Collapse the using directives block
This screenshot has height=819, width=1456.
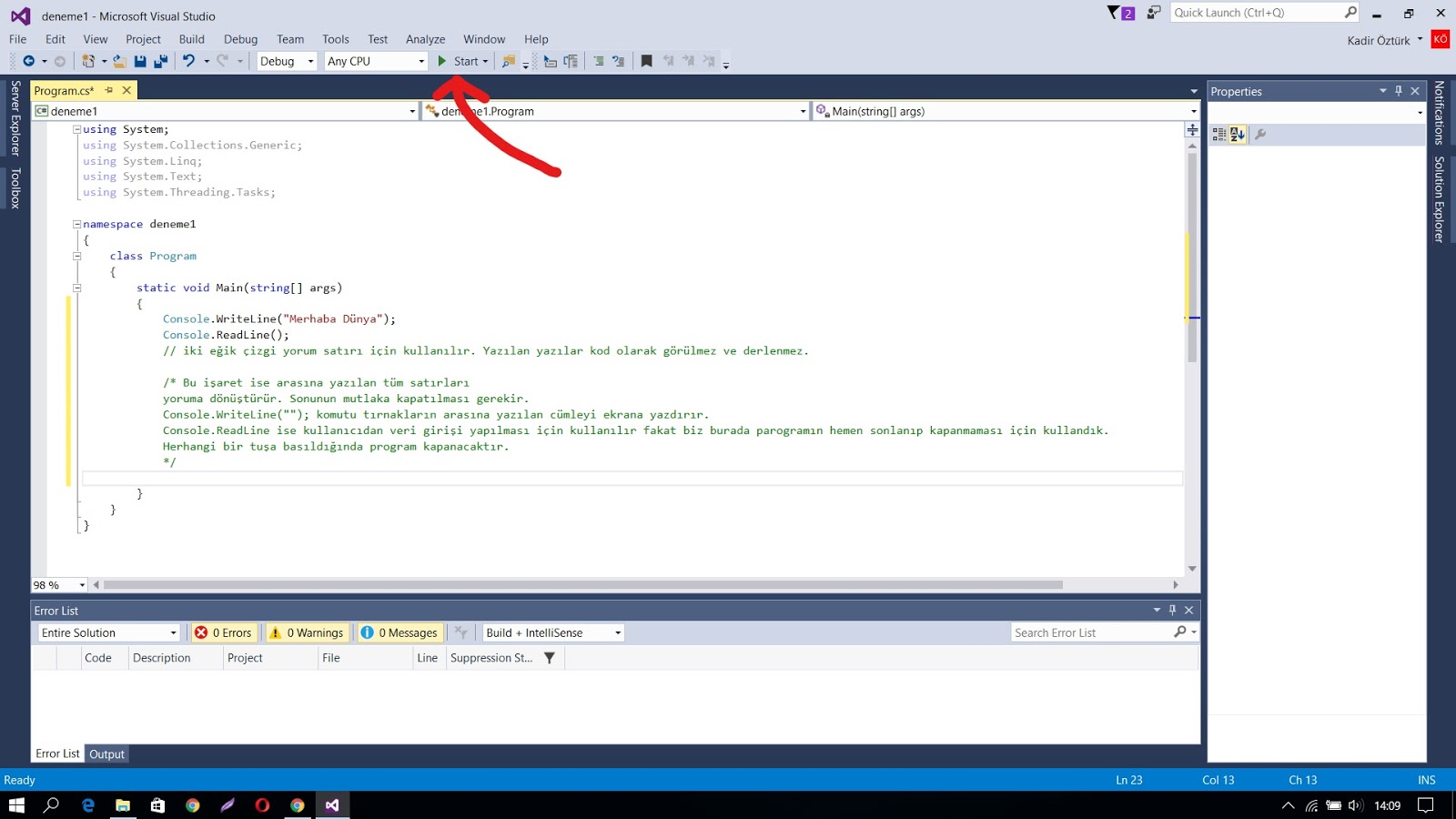coord(77,129)
